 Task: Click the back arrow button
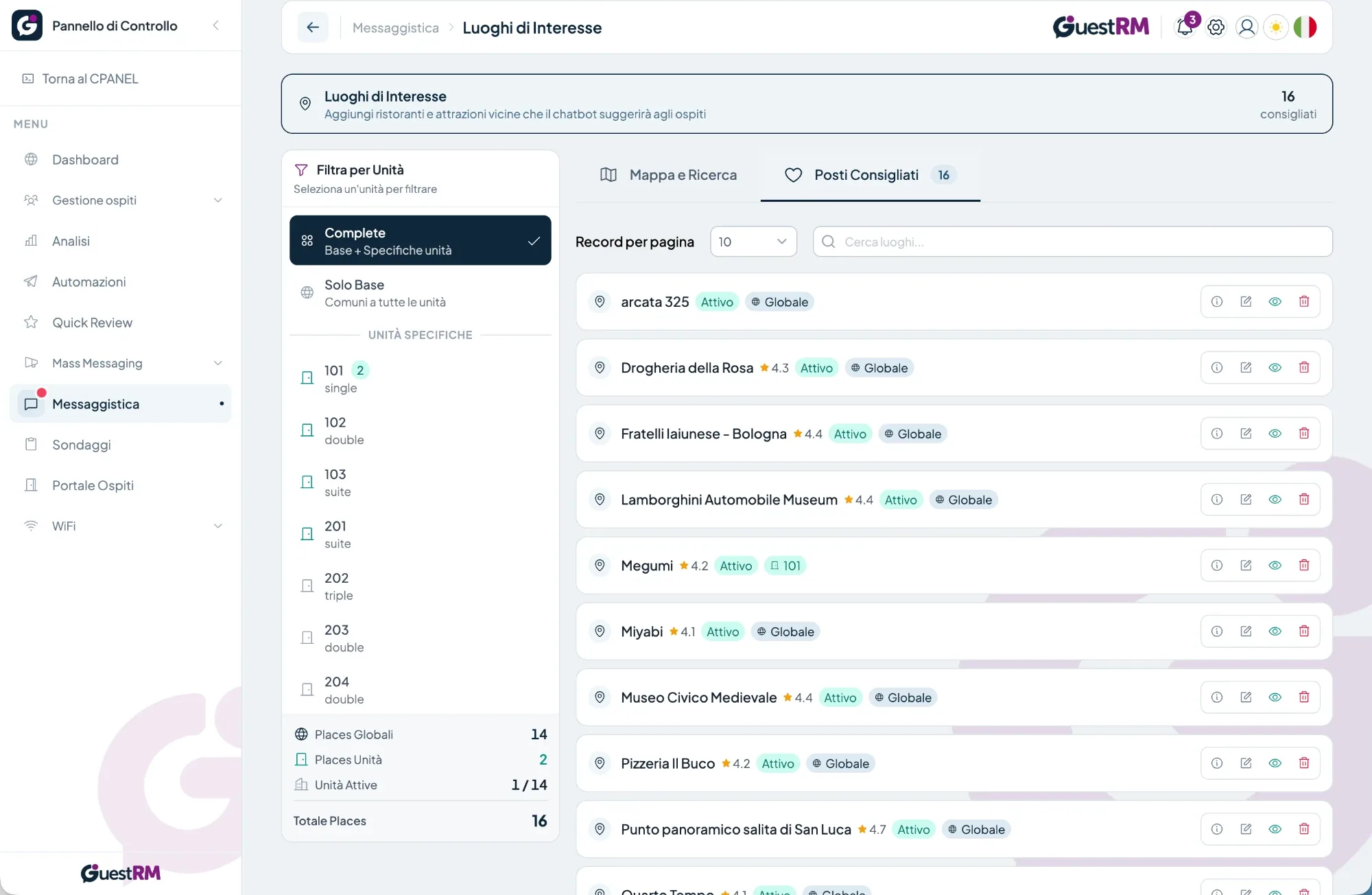coord(313,27)
